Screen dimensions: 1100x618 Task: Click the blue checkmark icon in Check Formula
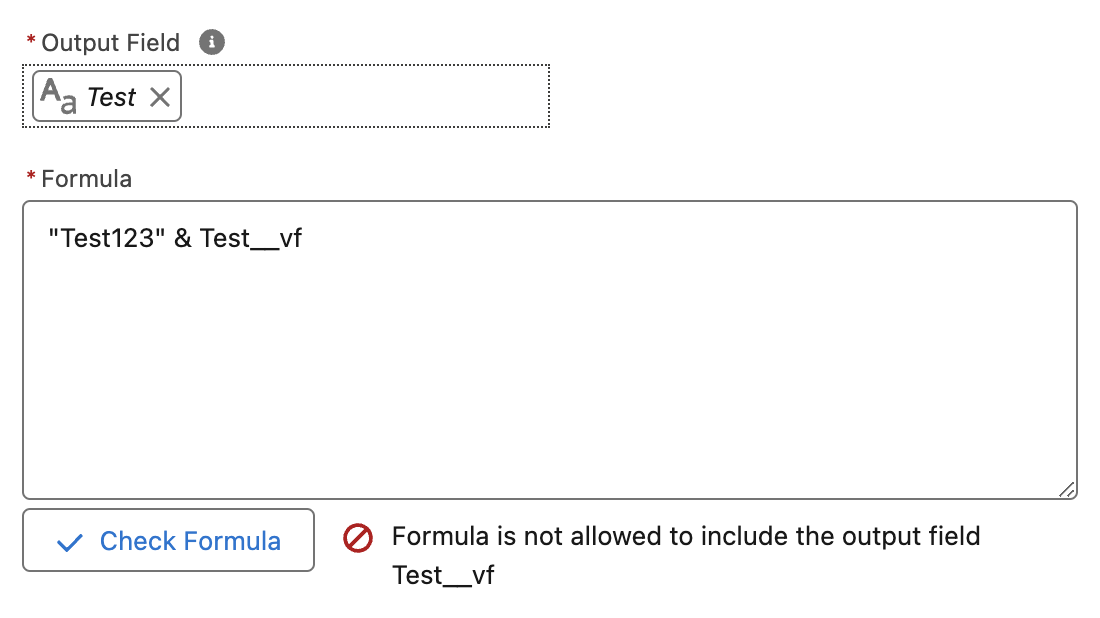pos(68,541)
